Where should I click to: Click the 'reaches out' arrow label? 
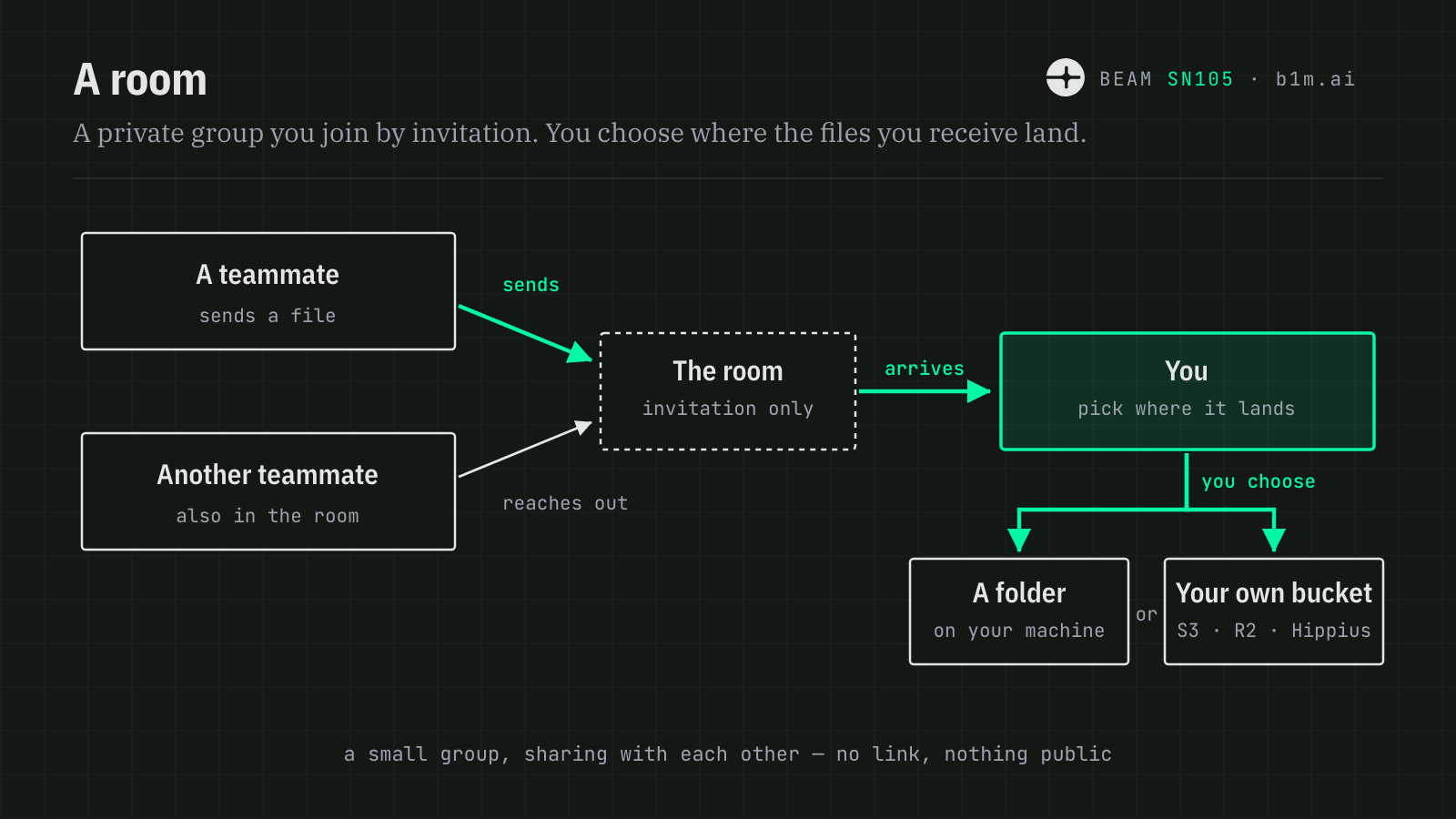(565, 503)
